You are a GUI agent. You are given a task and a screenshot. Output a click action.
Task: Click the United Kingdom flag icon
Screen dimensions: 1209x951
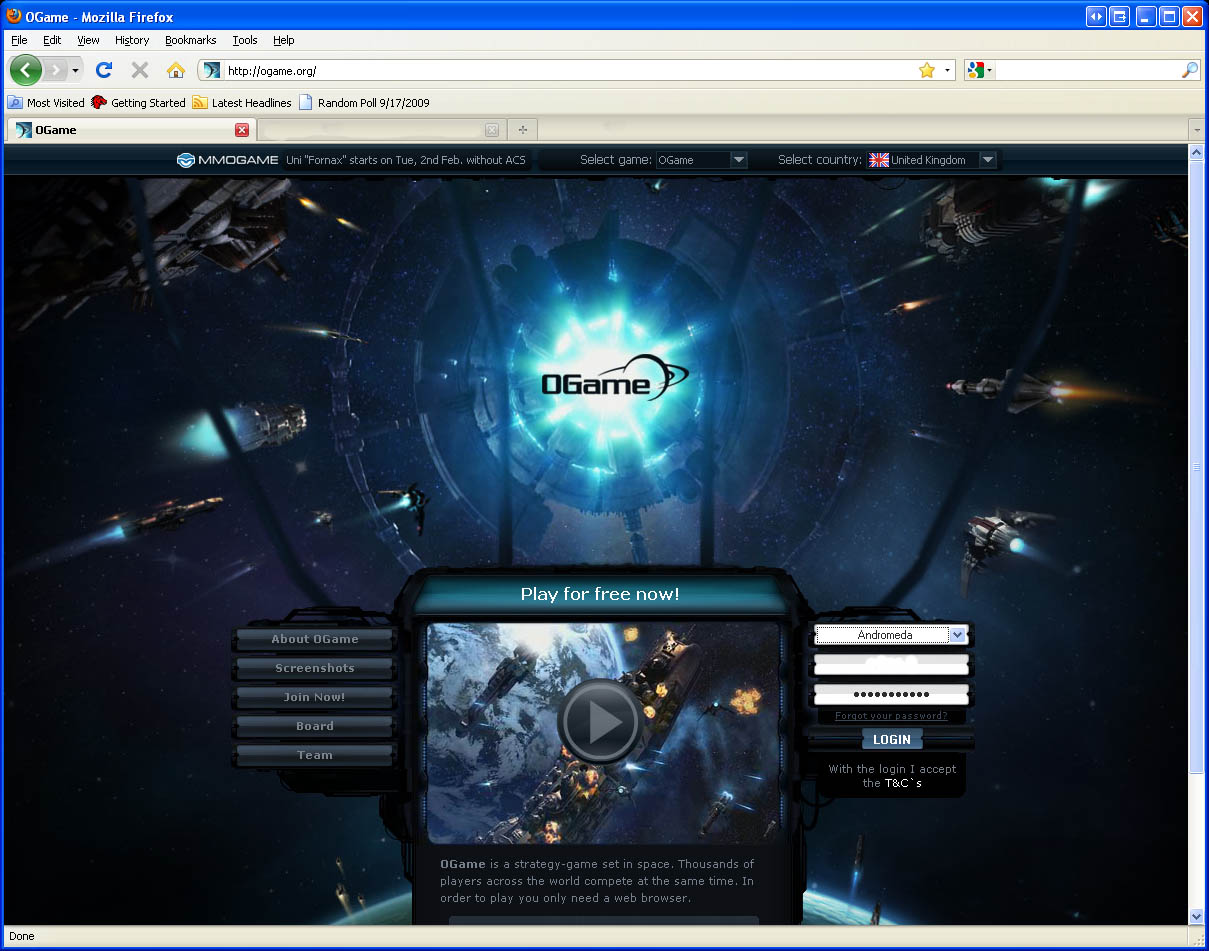coord(879,160)
